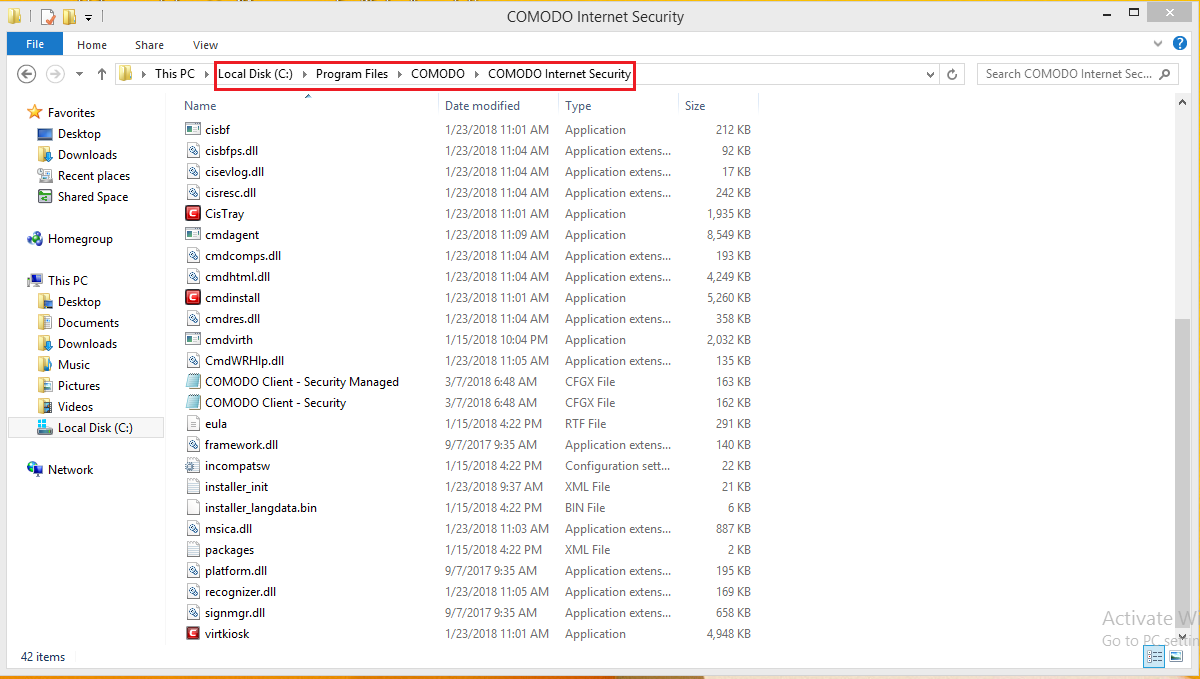Image resolution: width=1200 pixels, height=679 pixels.
Task: Sort files by the Size column header
Action: (x=718, y=106)
